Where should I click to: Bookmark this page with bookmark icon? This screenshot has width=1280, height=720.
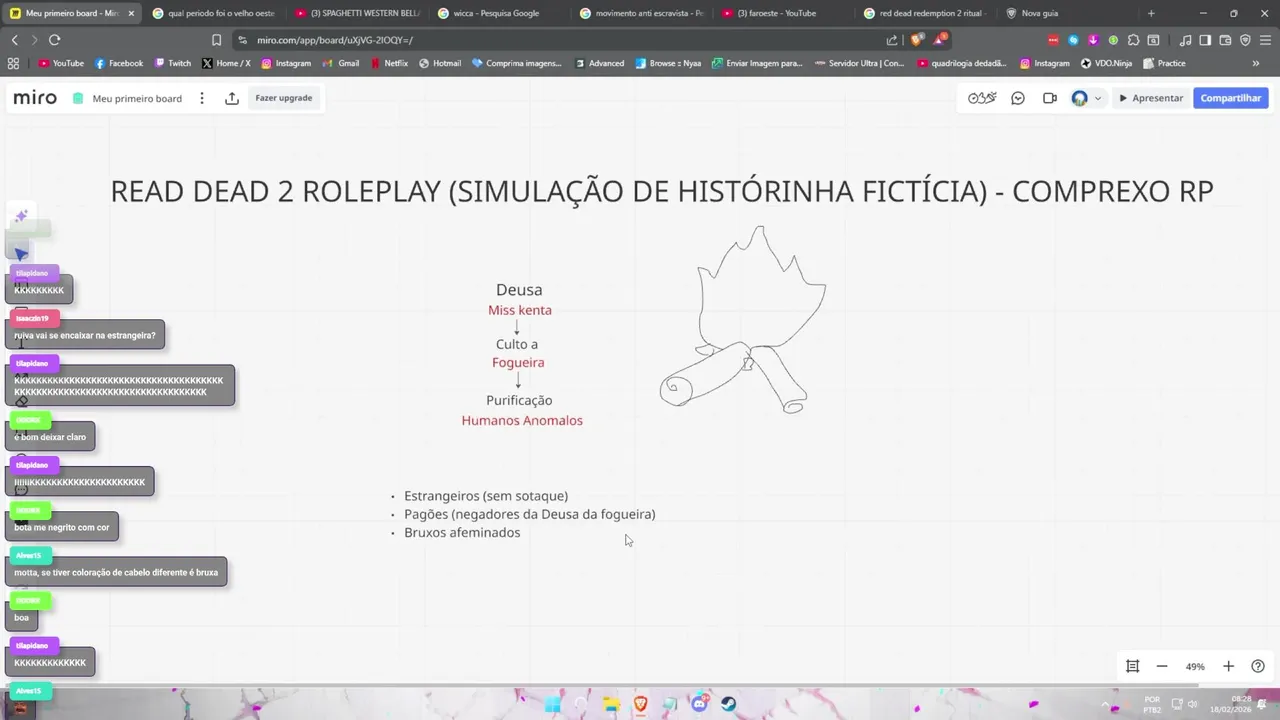216,40
